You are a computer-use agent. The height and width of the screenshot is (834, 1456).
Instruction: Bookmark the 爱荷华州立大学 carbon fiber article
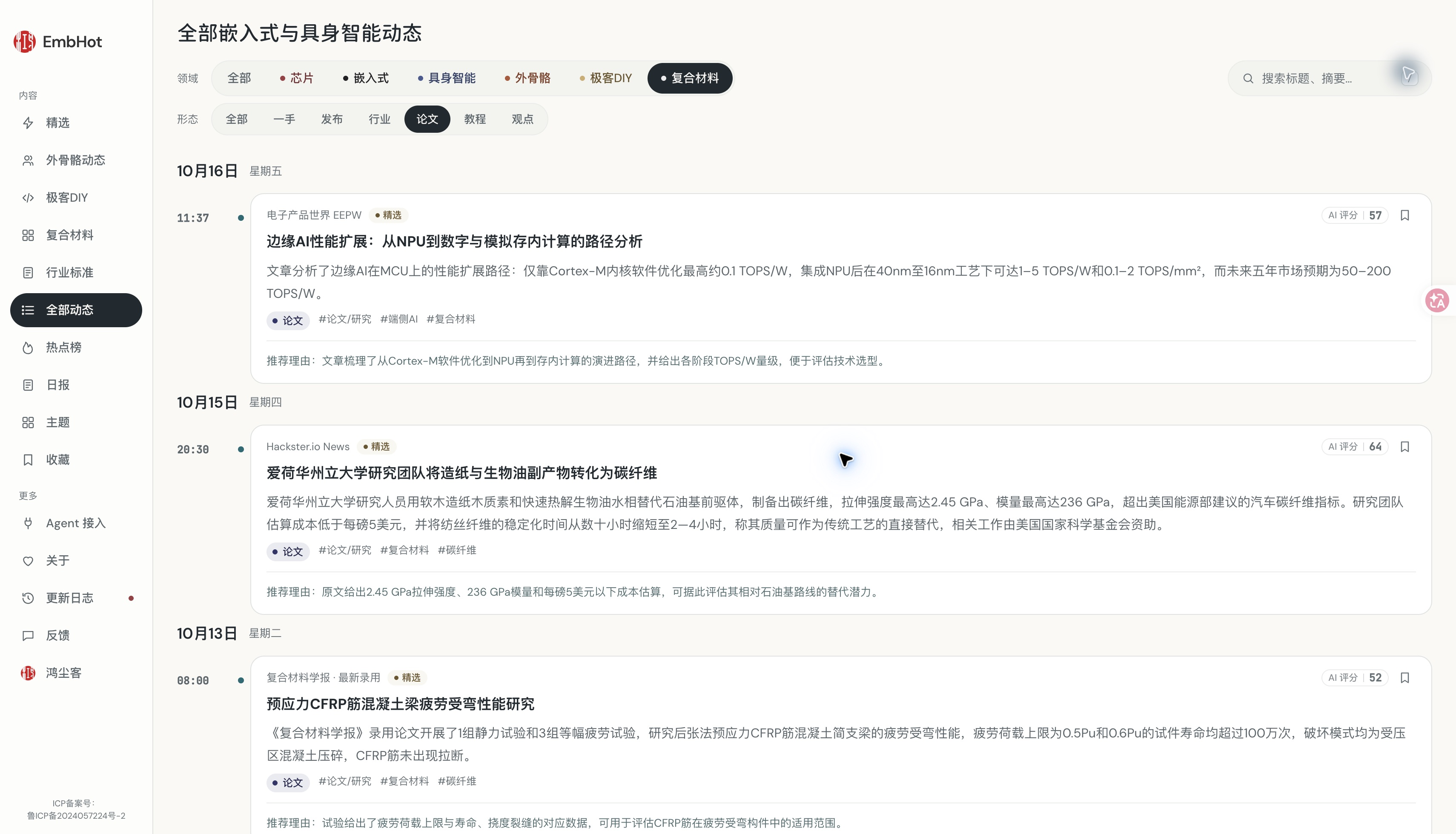(x=1404, y=447)
